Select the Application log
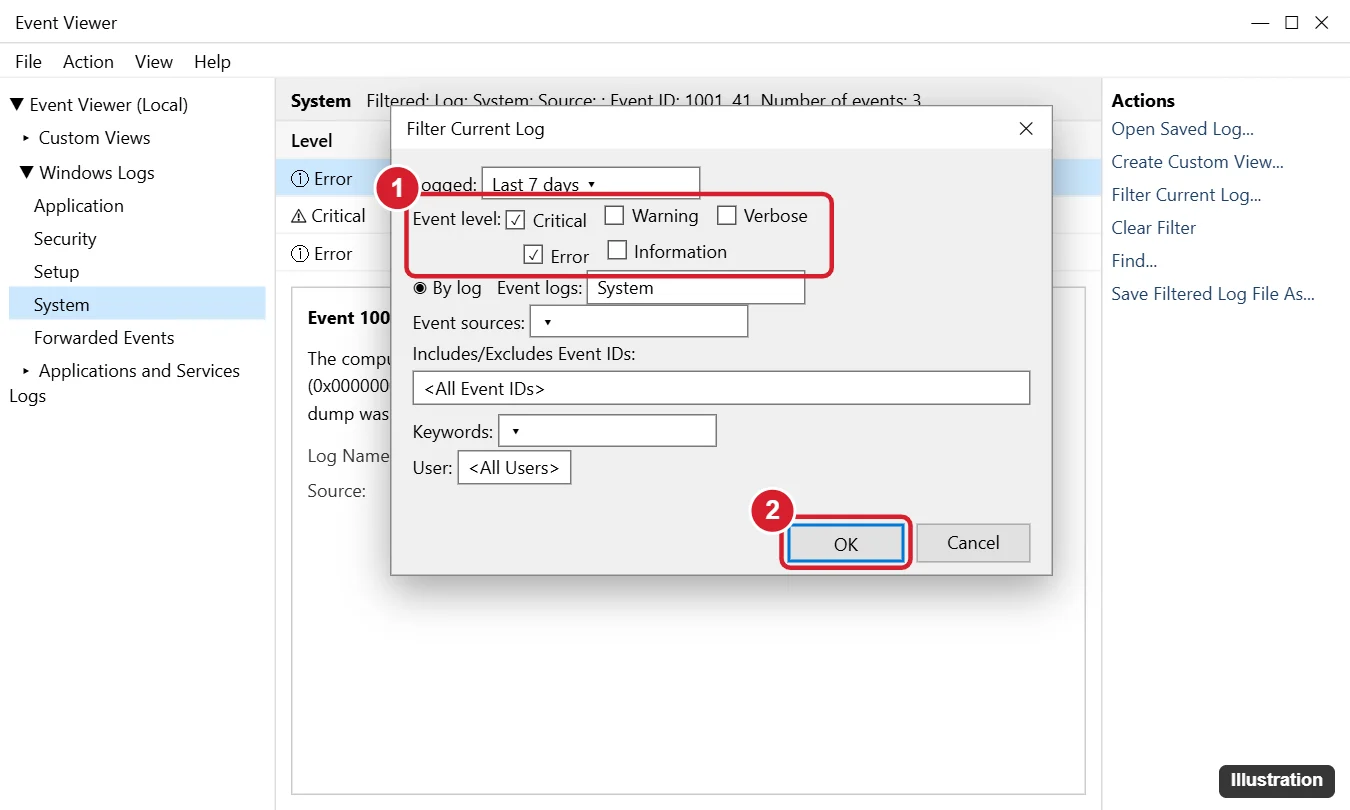 click(x=79, y=206)
